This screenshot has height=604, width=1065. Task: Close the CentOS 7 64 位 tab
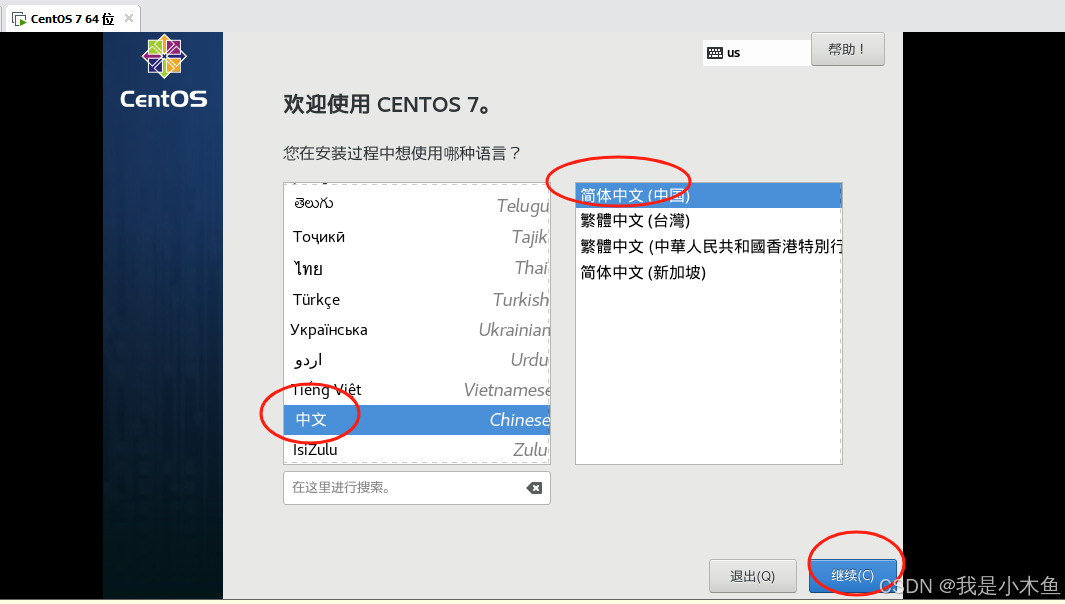pos(128,18)
